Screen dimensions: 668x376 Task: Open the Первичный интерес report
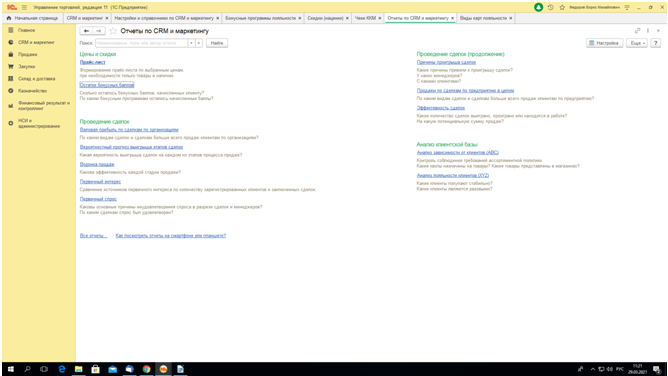pyautogui.click(x=100, y=181)
